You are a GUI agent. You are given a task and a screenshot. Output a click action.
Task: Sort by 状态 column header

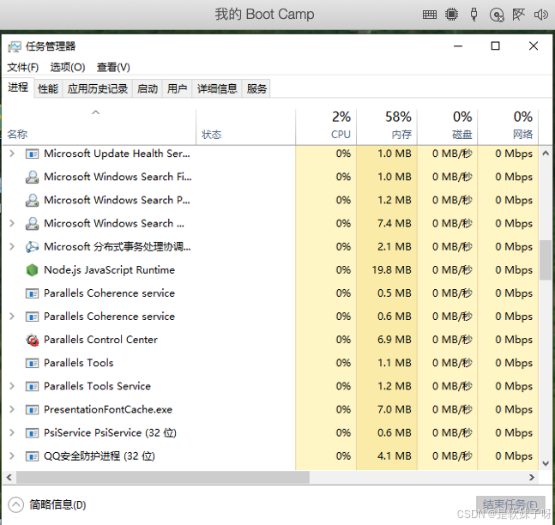tap(246, 127)
